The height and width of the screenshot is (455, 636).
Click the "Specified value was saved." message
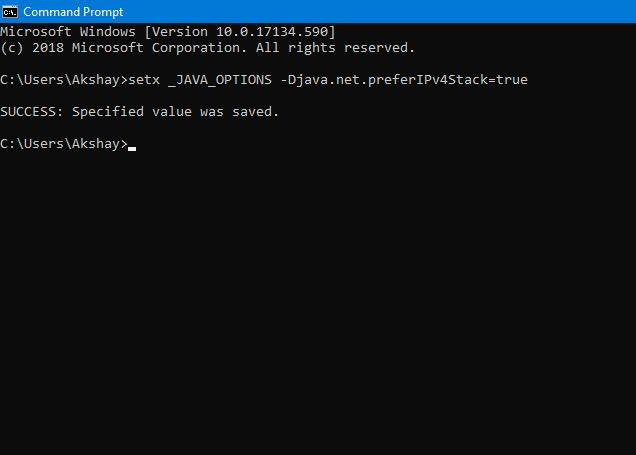point(175,112)
